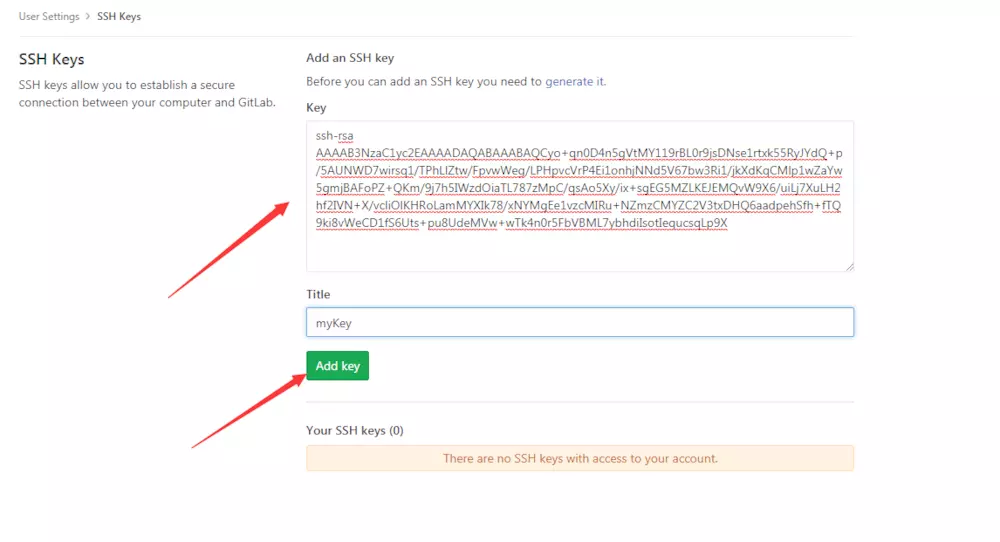
Task: Click the Title field label
Action: coord(318,294)
